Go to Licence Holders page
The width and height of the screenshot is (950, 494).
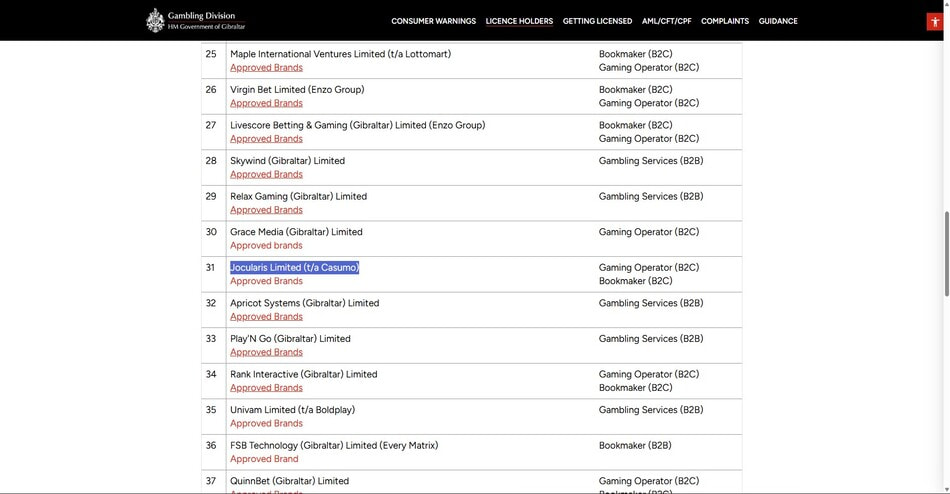(x=519, y=21)
